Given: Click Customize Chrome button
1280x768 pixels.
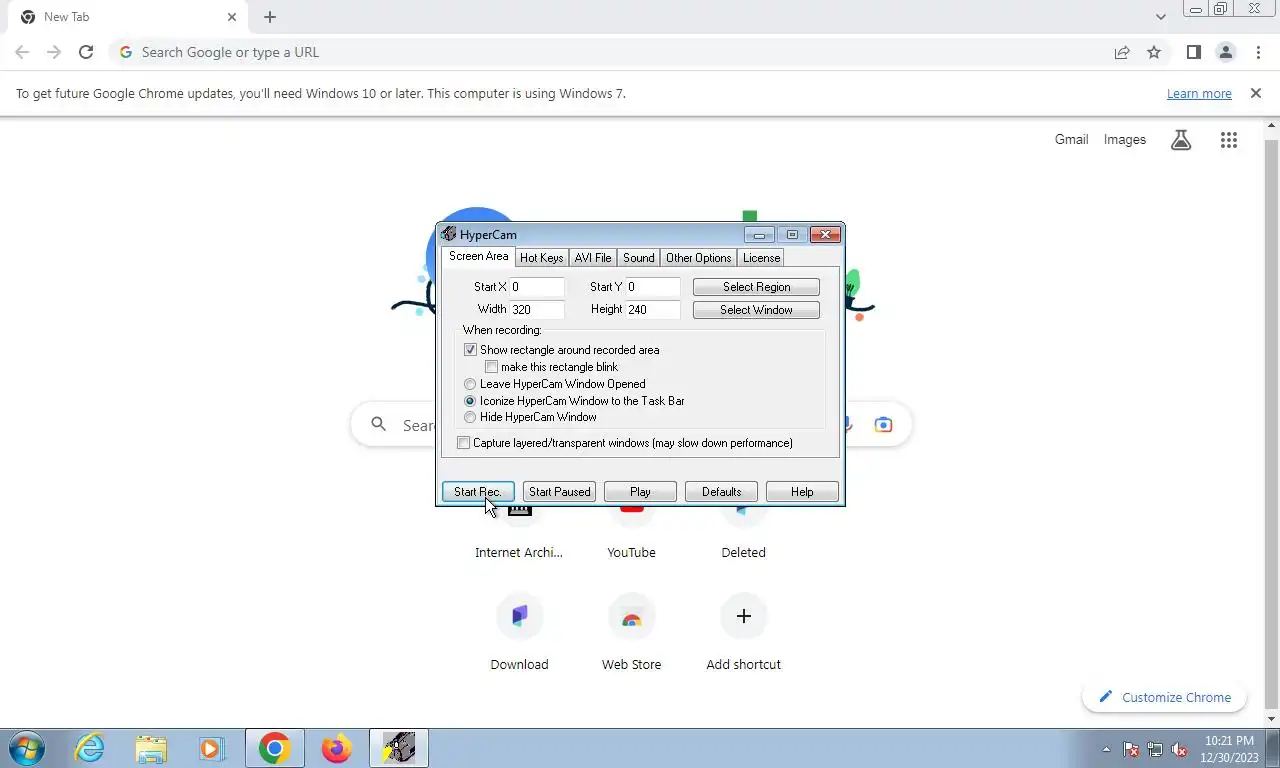Looking at the screenshot, I should [1164, 697].
